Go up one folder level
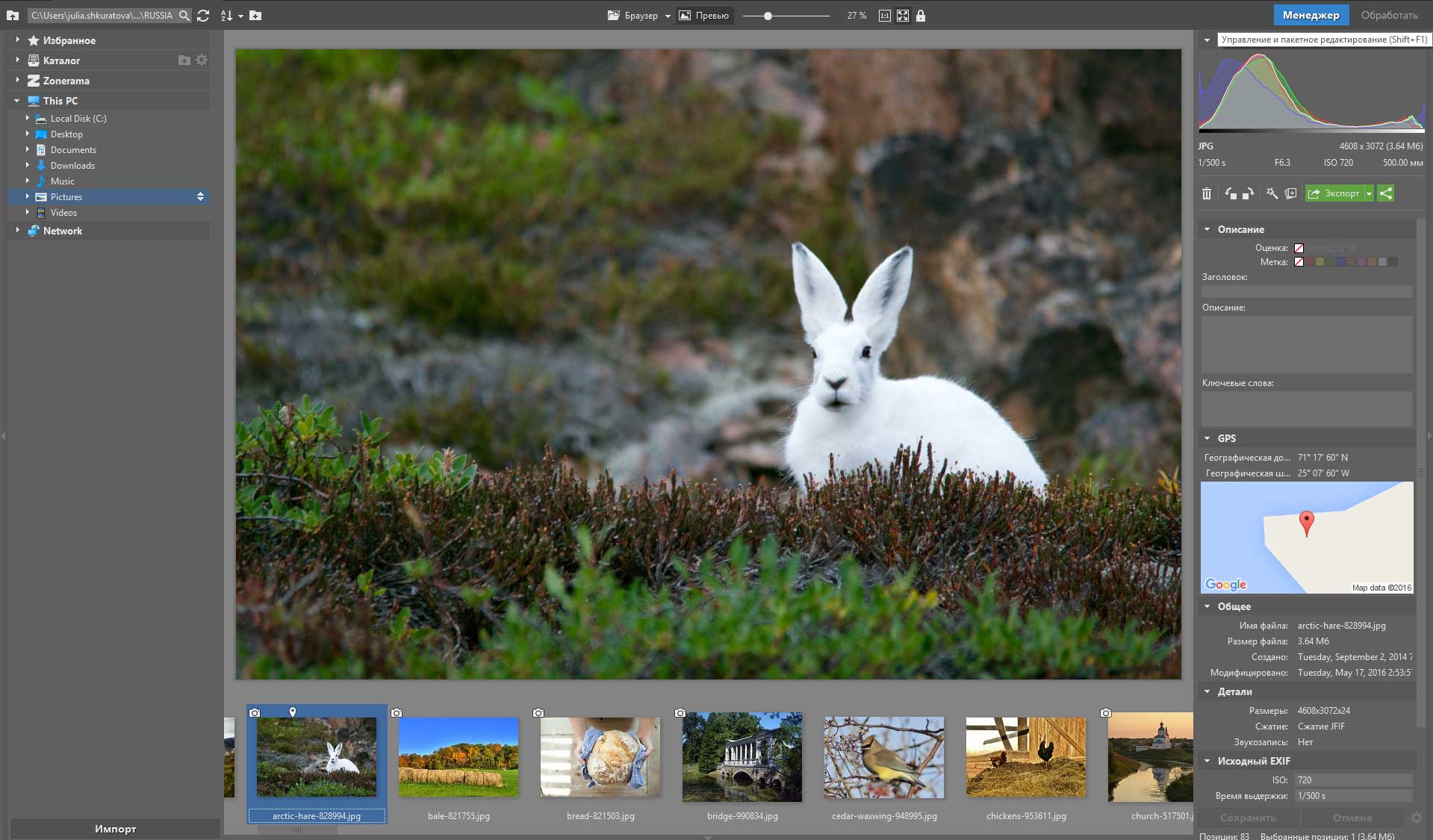The height and width of the screenshot is (840, 1433). coord(13,16)
